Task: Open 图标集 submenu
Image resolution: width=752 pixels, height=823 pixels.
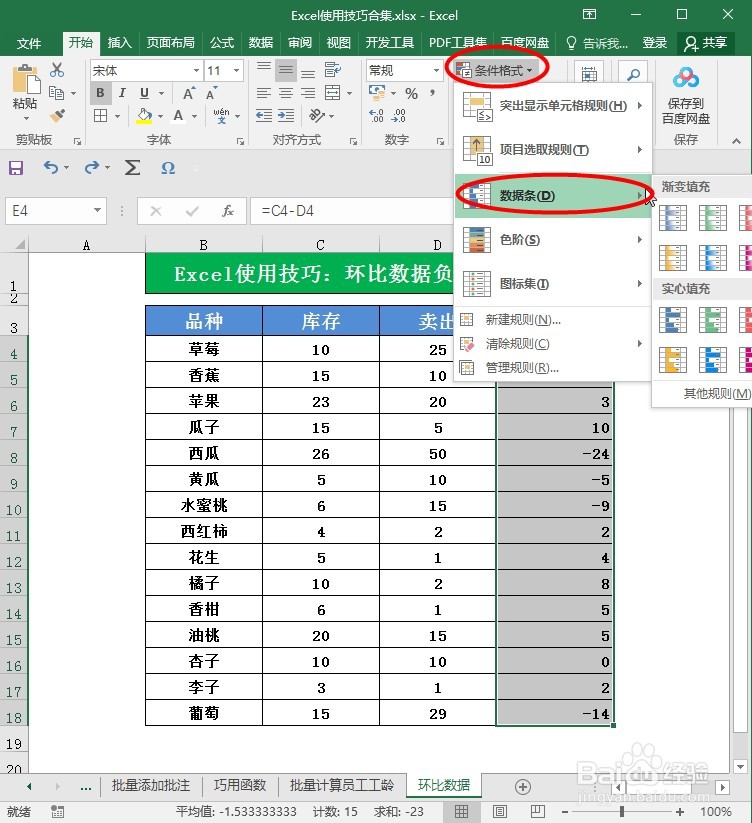Action: [x=553, y=284]
